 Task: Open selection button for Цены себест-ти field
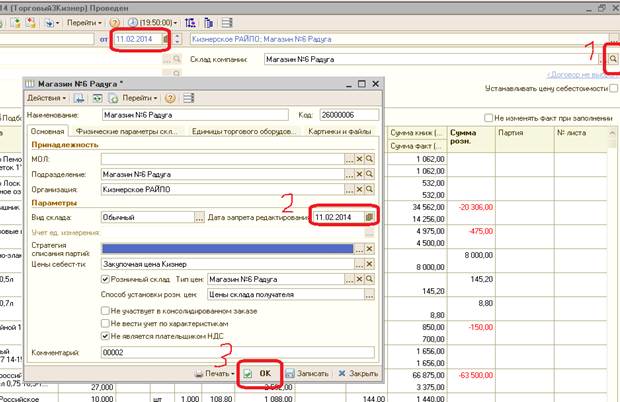point(359,264)
